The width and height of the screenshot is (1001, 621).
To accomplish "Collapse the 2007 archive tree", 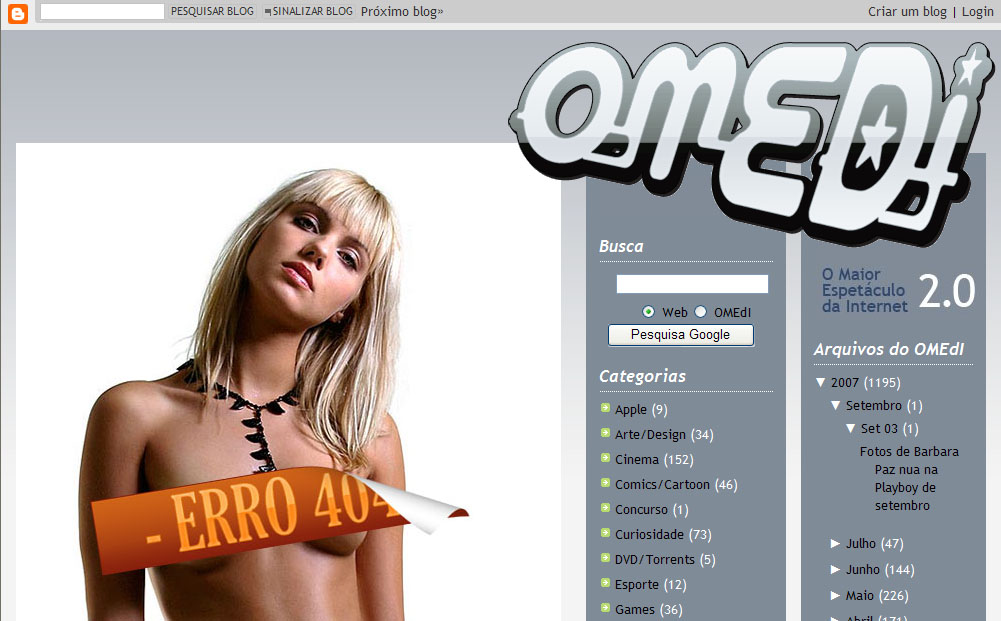I will click(x=821, y=383).
